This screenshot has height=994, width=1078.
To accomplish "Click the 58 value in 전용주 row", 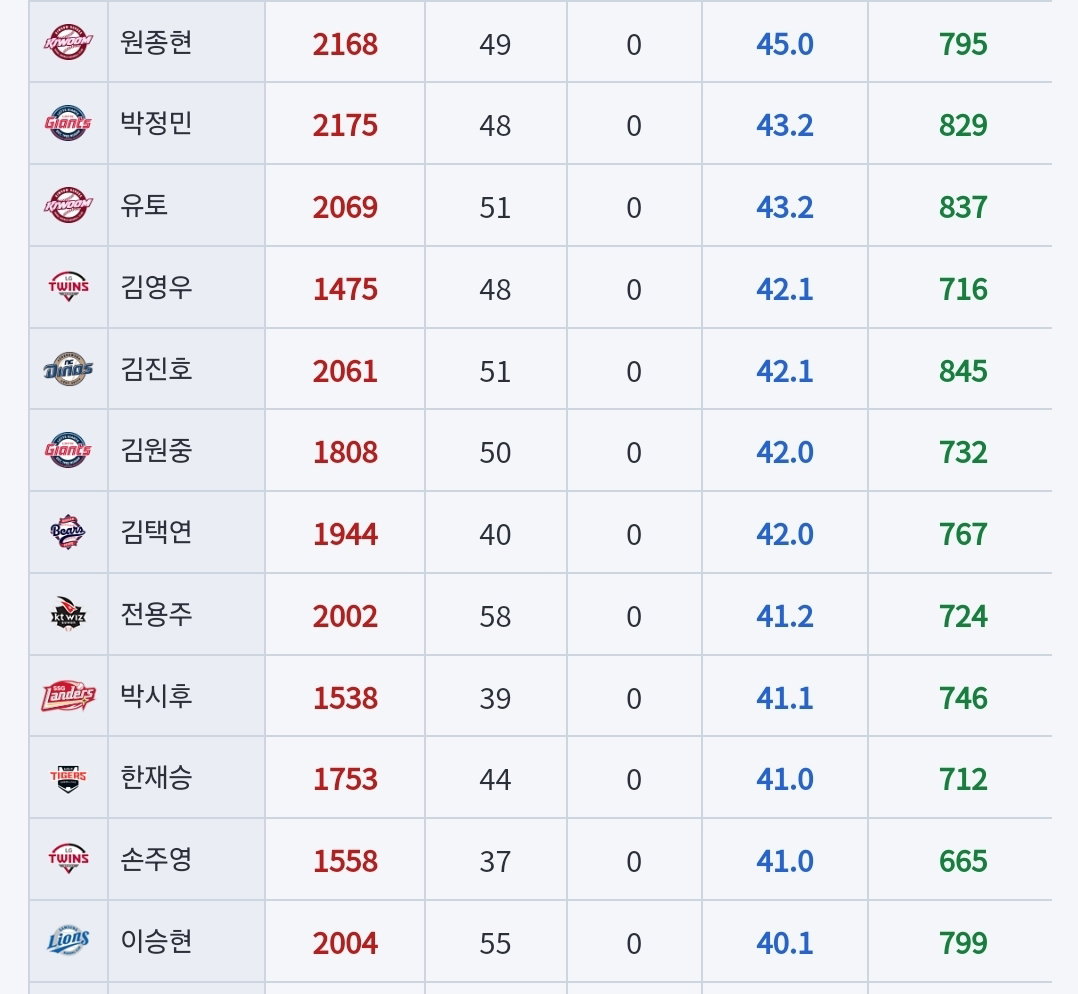I will click(495, 617).
